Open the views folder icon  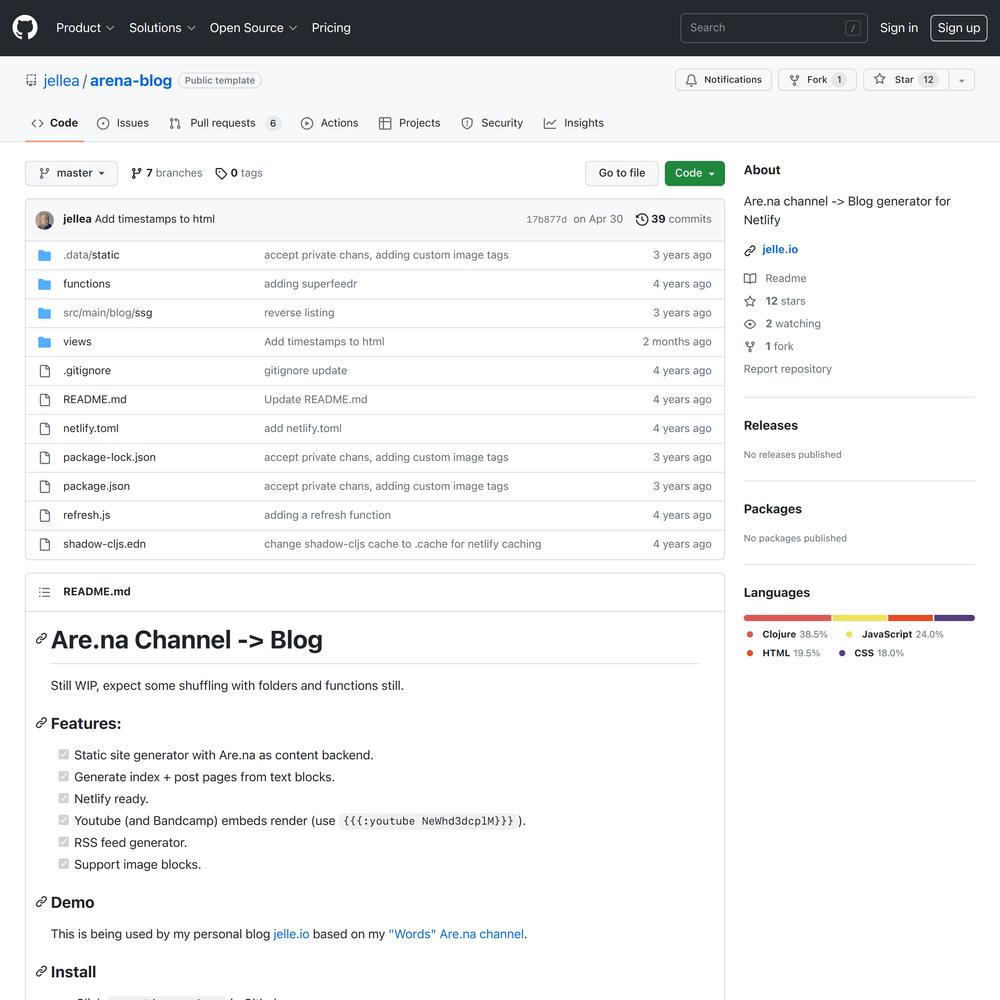coord(45,342)
